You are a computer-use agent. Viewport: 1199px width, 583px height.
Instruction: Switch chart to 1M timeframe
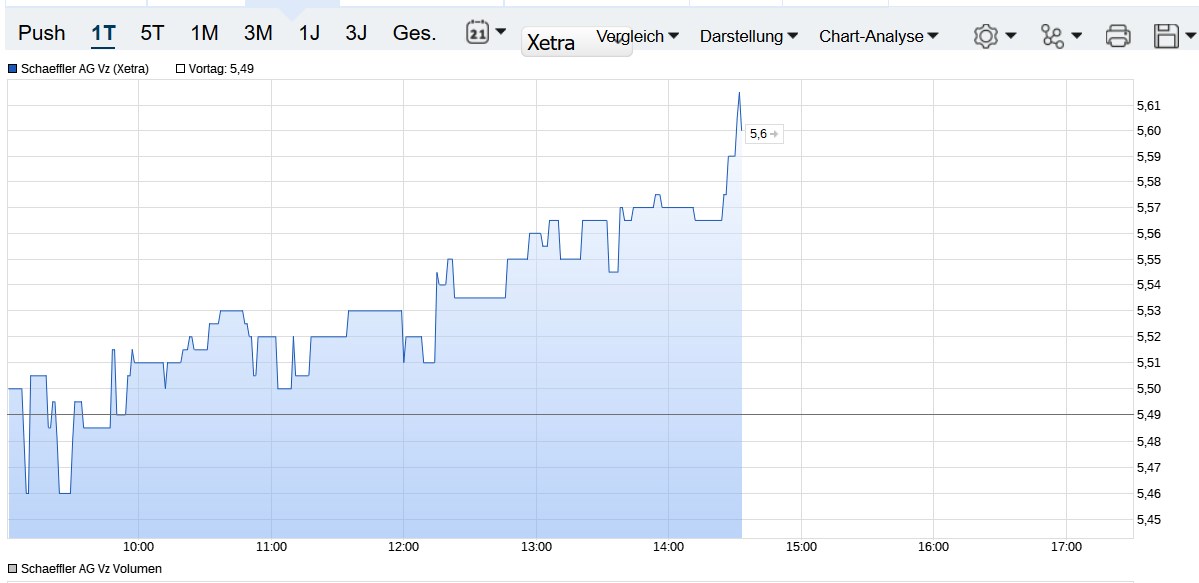pyautogui.click(x=204, y=33)
